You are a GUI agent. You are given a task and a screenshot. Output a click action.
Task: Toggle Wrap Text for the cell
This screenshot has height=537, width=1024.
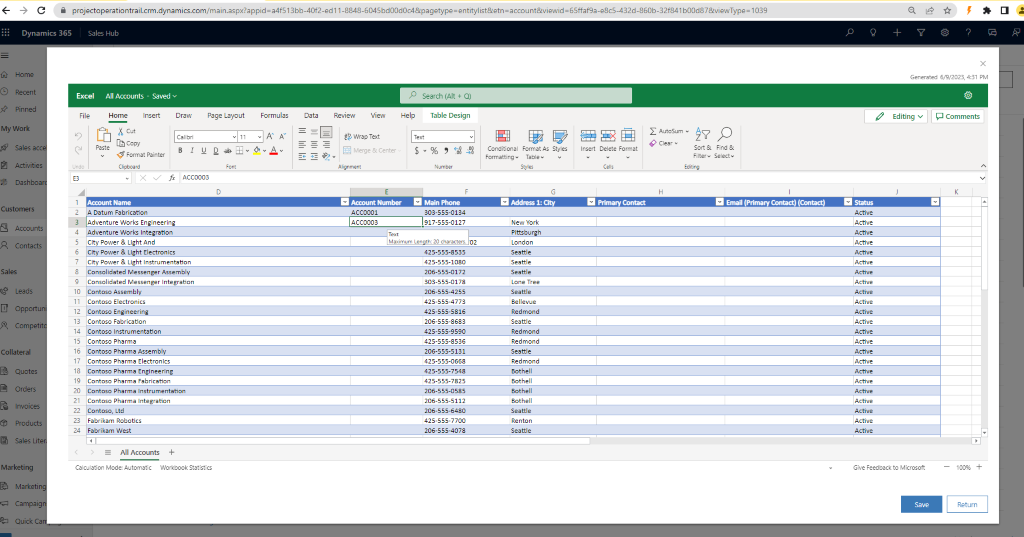[361, 137]
